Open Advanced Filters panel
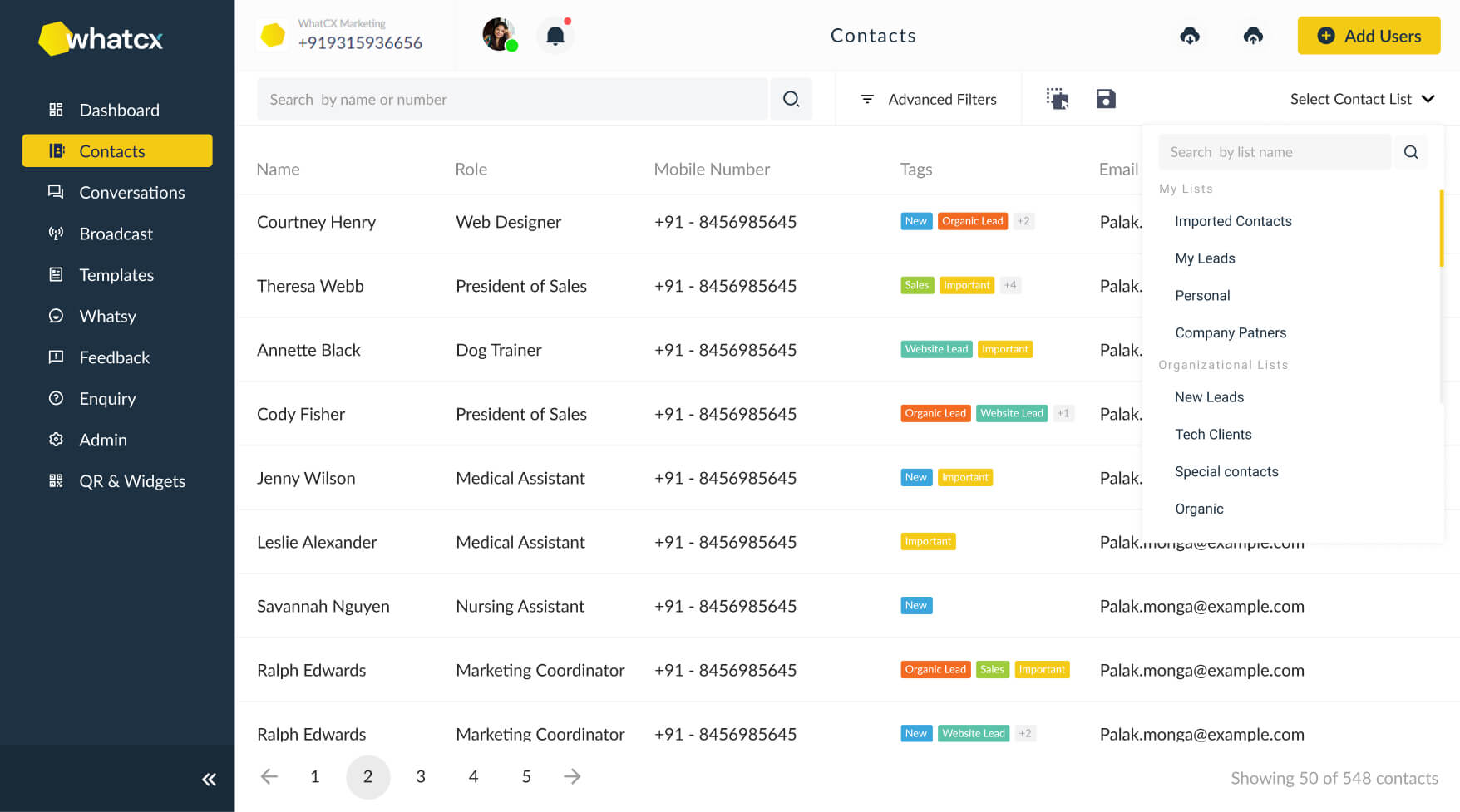1460x812 pixels. point(928,99)
